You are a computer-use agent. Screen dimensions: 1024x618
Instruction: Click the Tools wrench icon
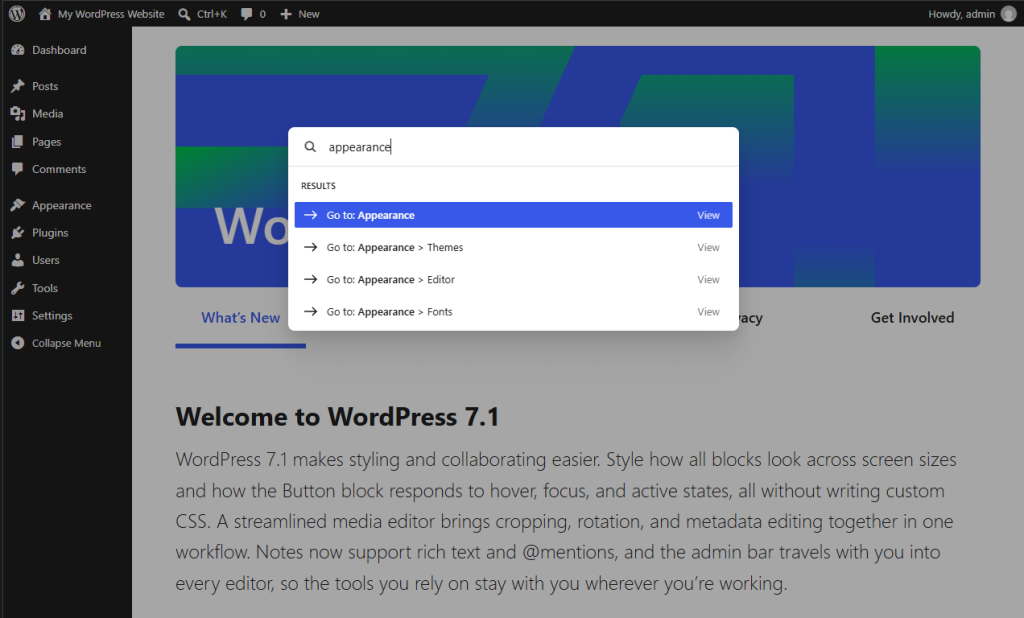(x=18, y=288)
